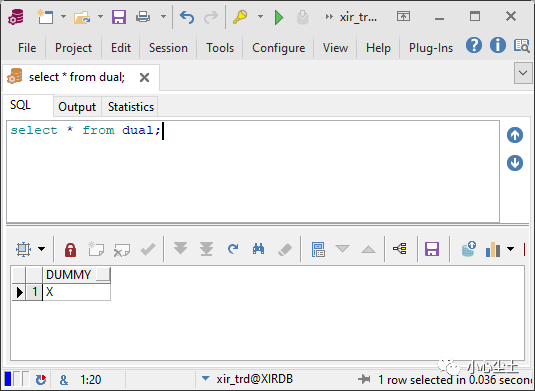Screen dimensions: 535x391
Task: Save results with the grid toolbar floppy icon
Action: 432,249
